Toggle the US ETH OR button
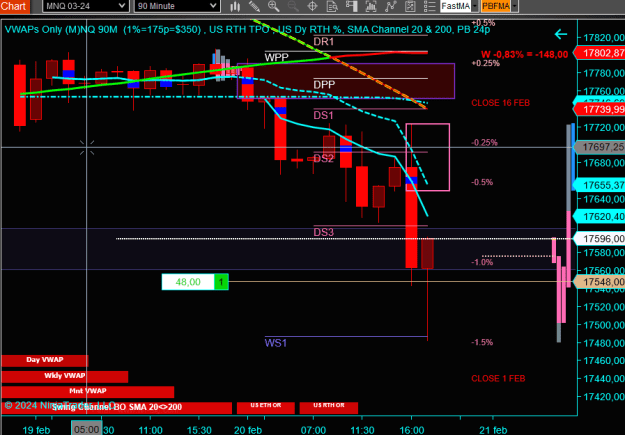Viewport: 625px width, 435px height. coord(265,407)
